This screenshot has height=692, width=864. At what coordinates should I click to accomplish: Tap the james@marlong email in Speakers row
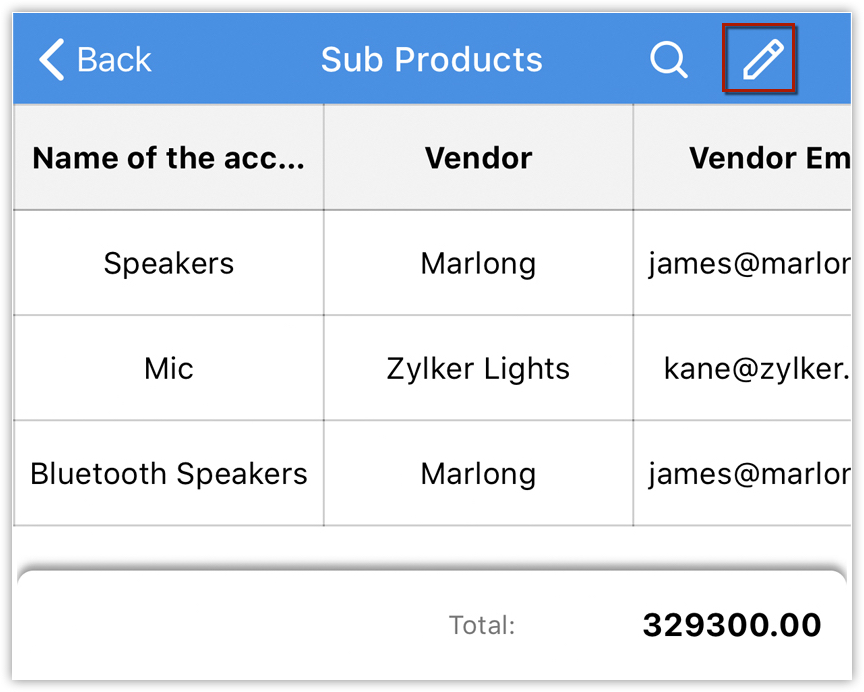click(x=748, y=264)
